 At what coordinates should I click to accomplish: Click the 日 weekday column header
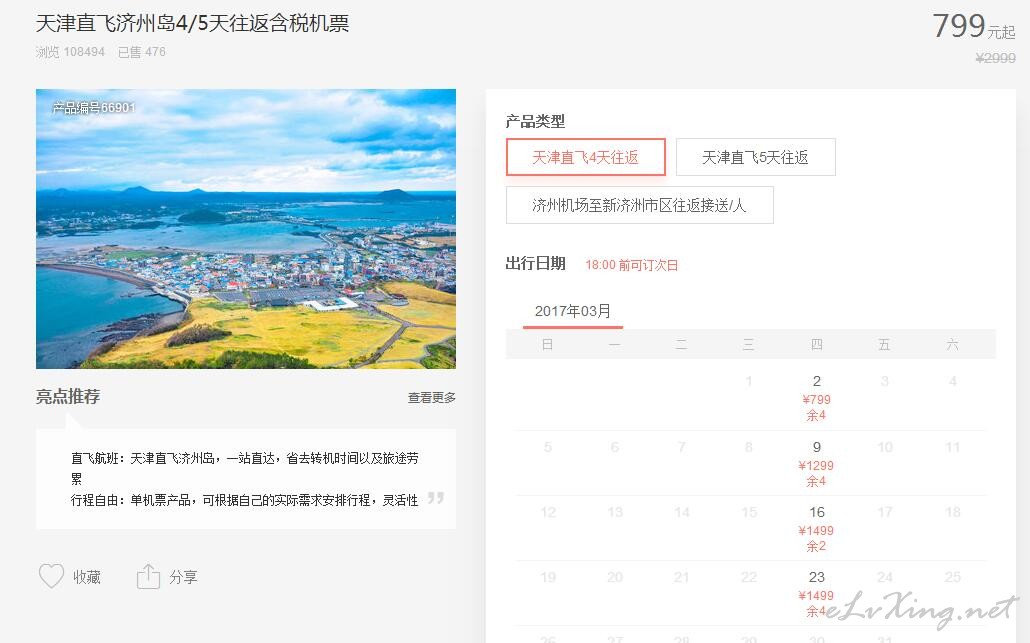pos(547,345)
